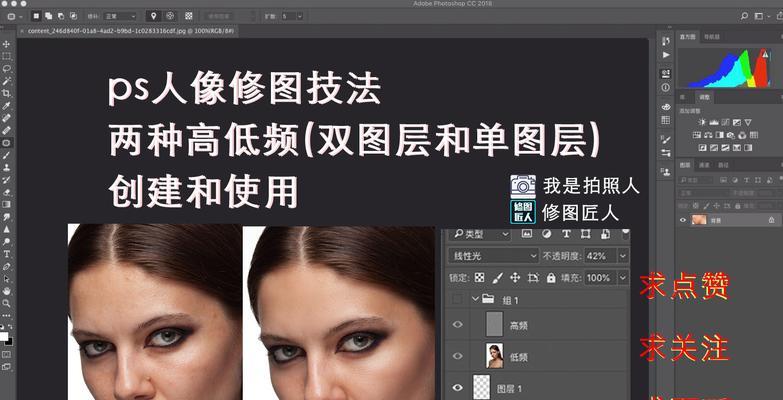Screen dimensions: 783x400
Task: Open the screen mode options
Action: (x=6, y=367)
